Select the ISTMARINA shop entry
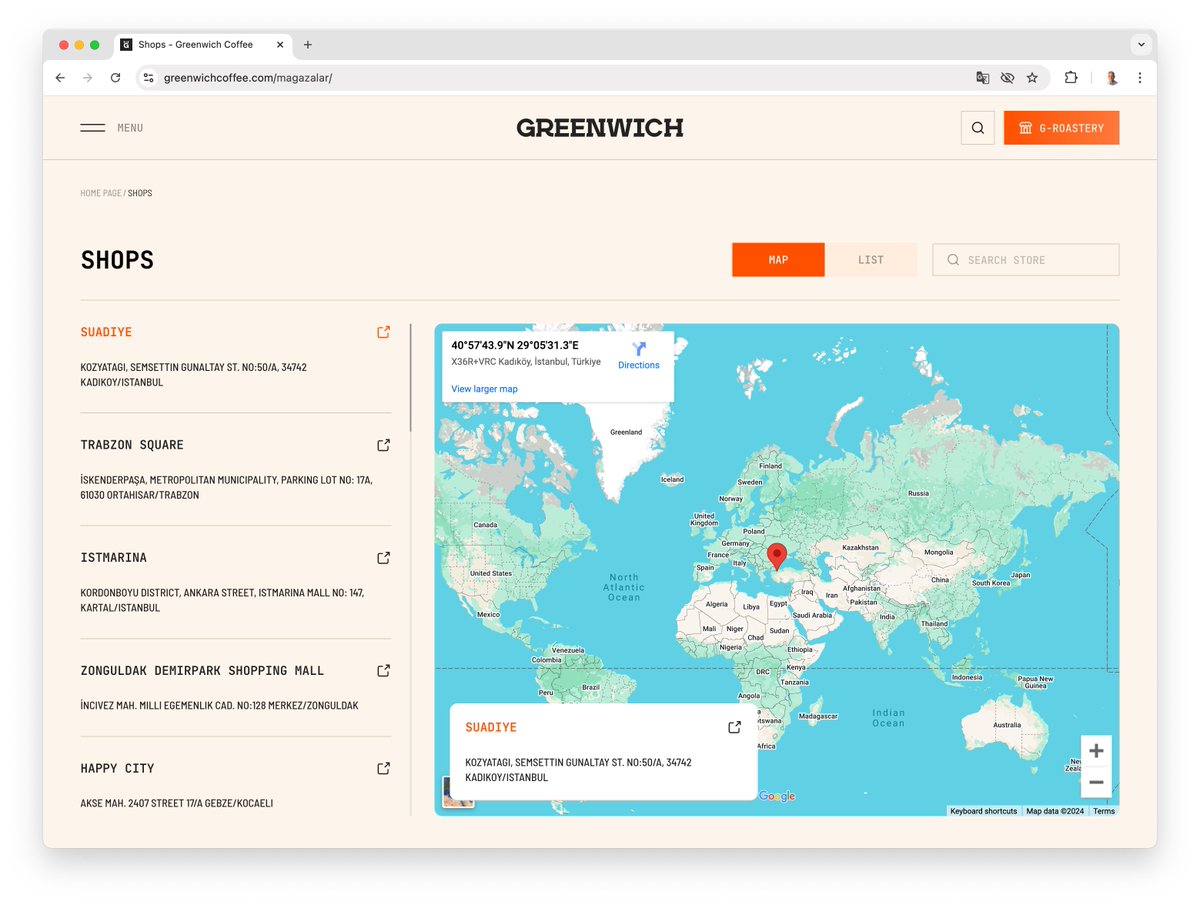 coord(113,558)
